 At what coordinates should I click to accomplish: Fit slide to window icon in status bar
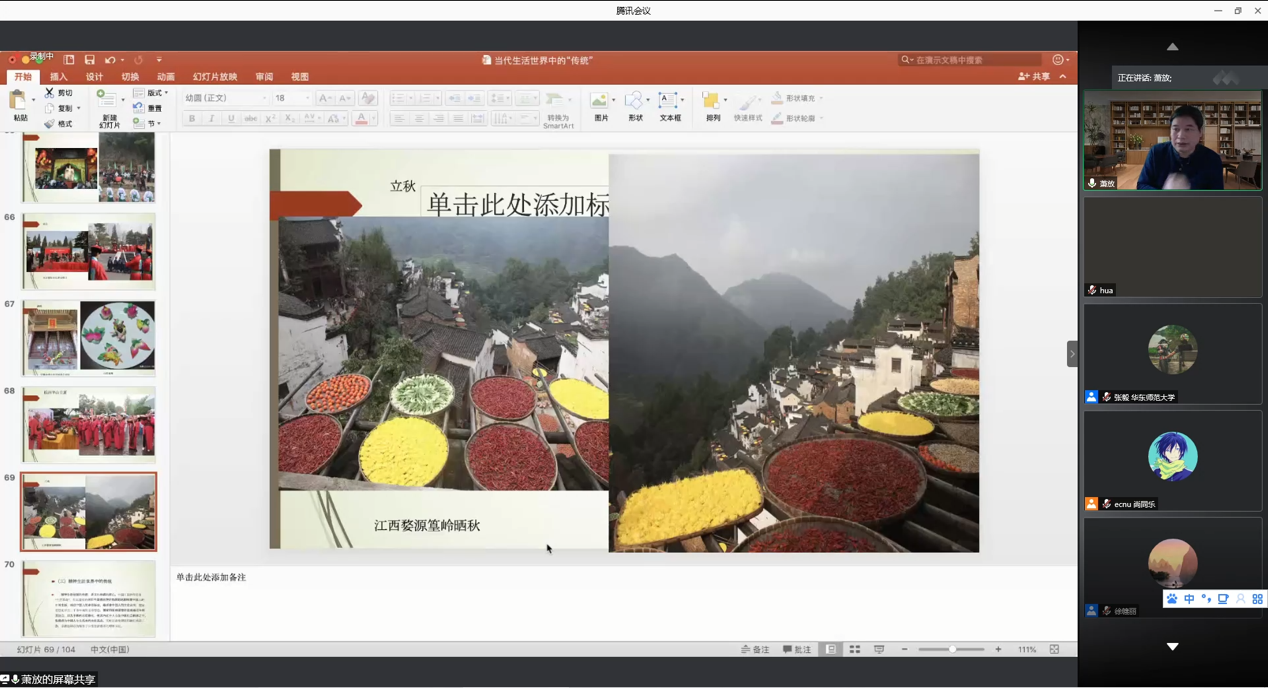(x=1054, y=650)
